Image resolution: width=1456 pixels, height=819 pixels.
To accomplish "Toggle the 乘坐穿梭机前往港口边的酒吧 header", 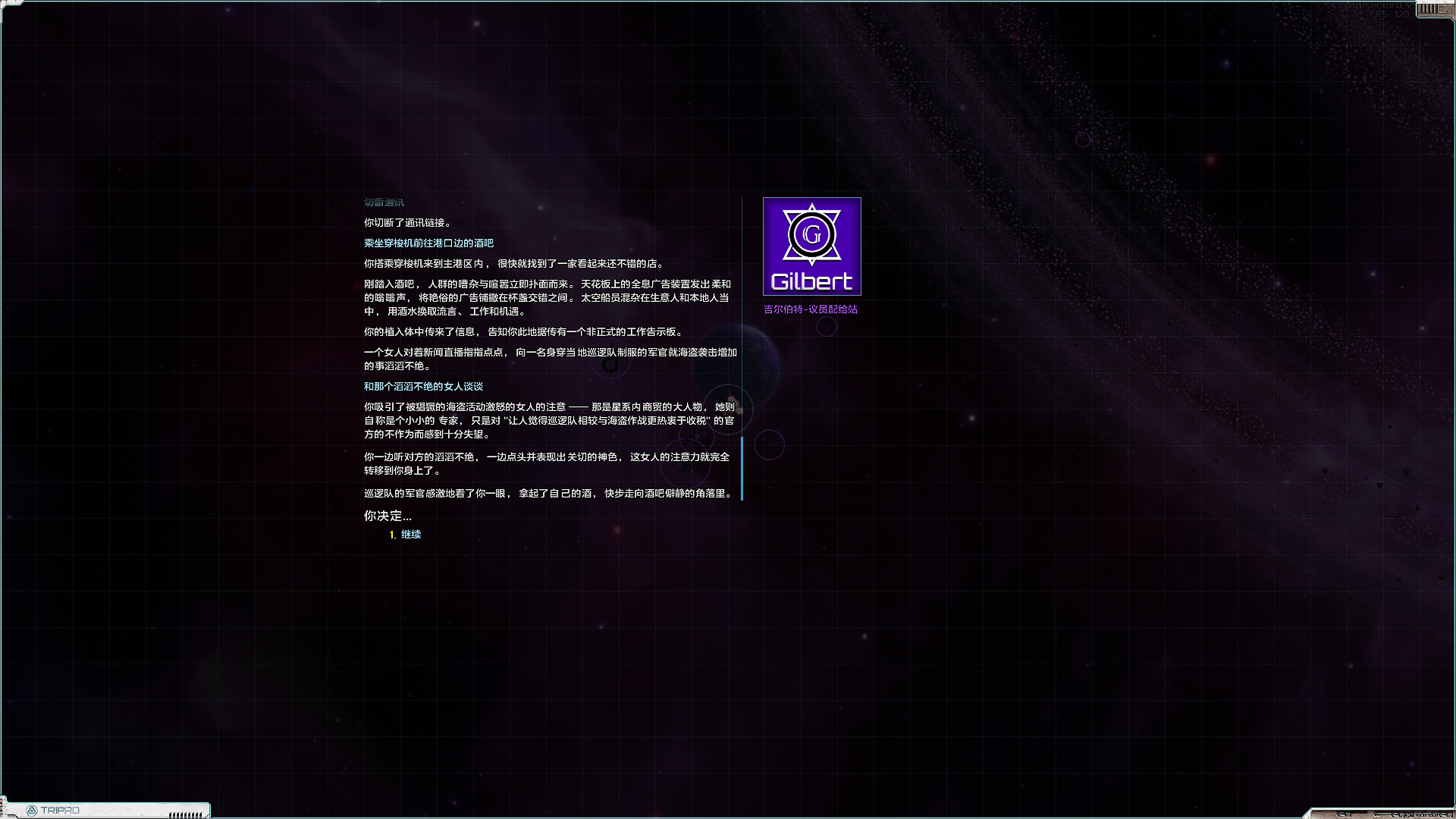I will pyautogui.click(x=428, y=243).
